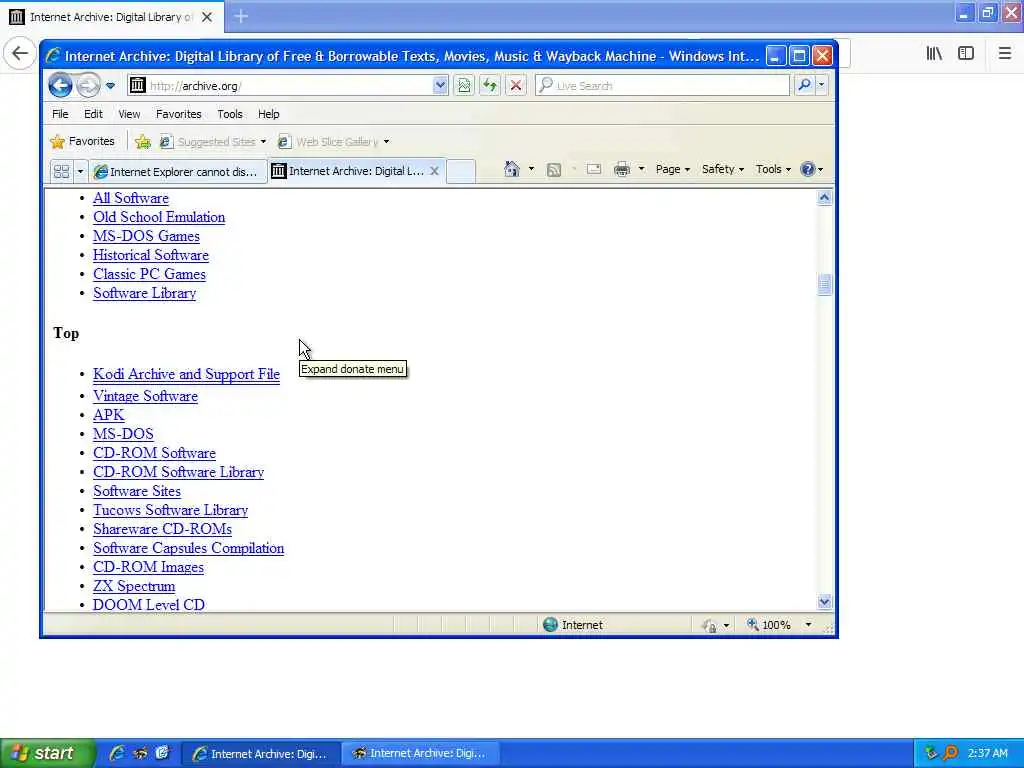Click the RSS feeds icon
Screen dimensions: 1024x768
point(554,170)
